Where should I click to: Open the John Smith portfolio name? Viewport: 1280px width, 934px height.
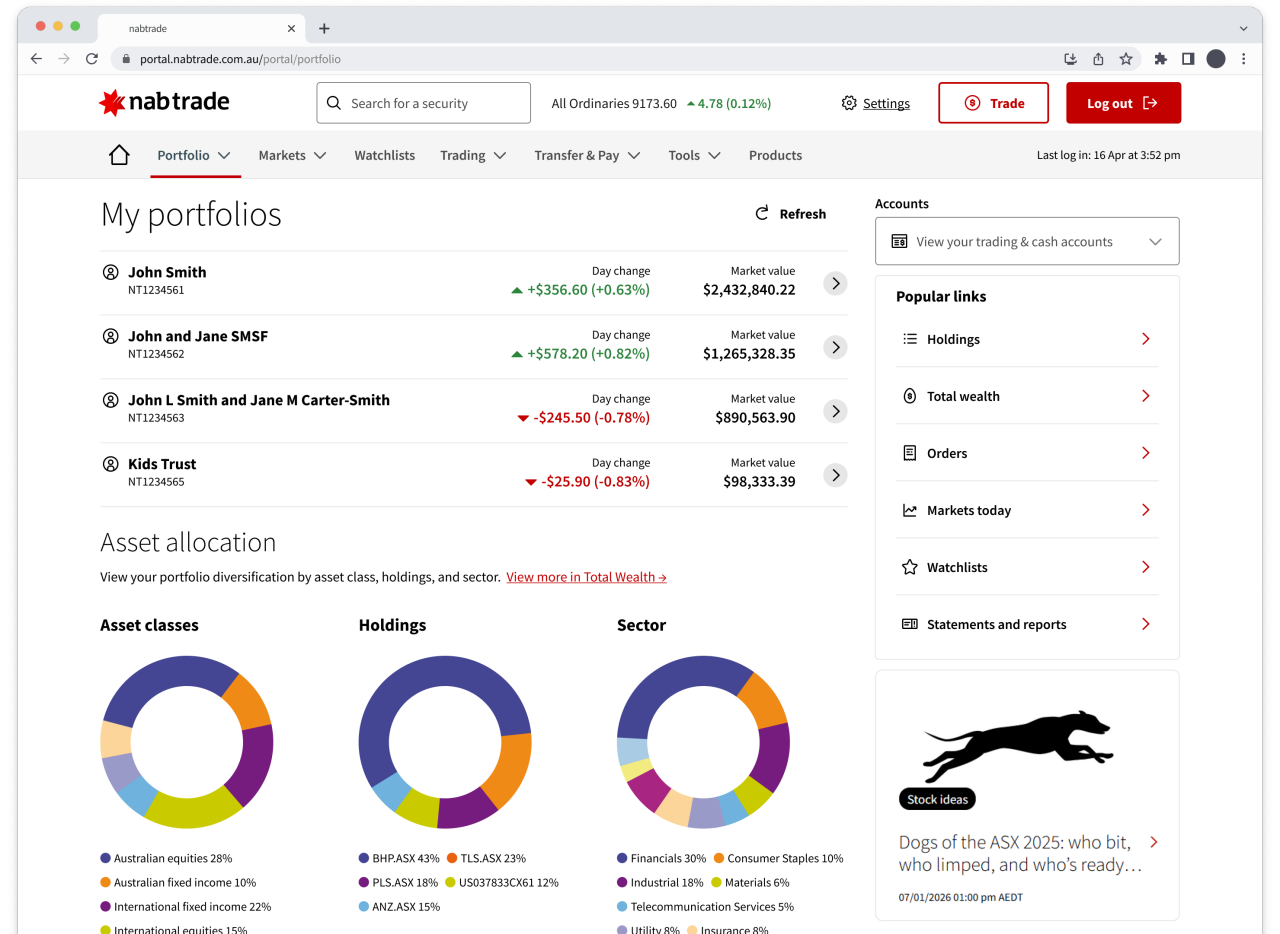tap(167, 272)
